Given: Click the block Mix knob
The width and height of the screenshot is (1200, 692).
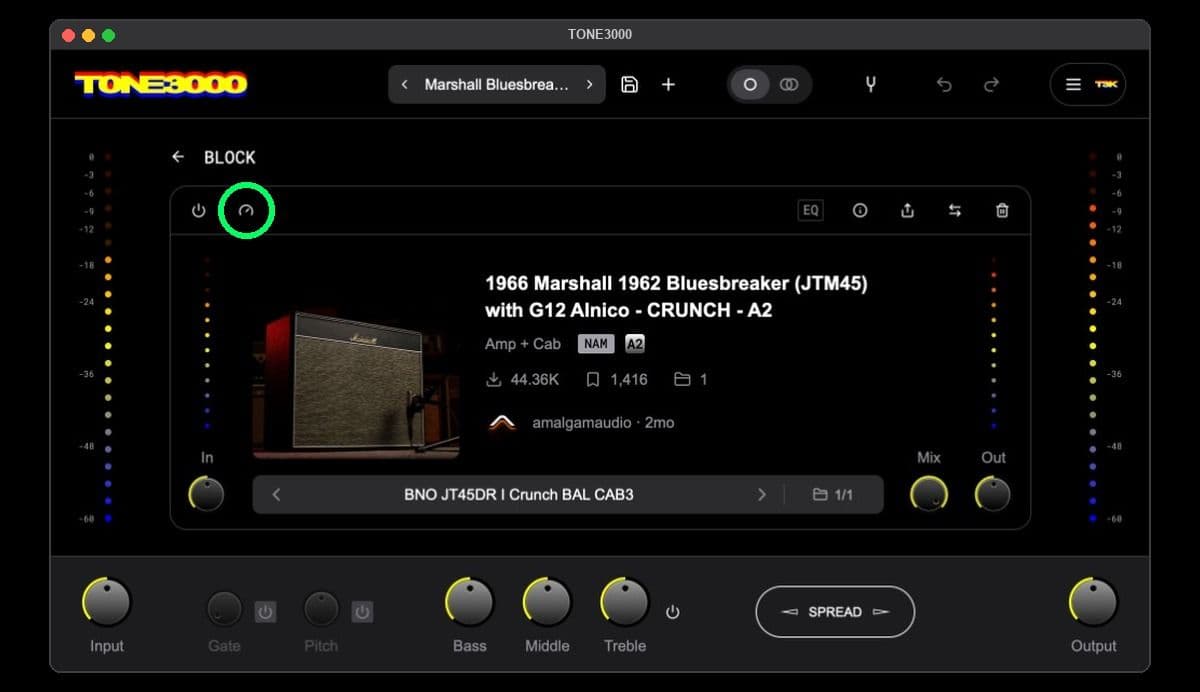Looking at the screenshot, I should [x=929, y=493].
